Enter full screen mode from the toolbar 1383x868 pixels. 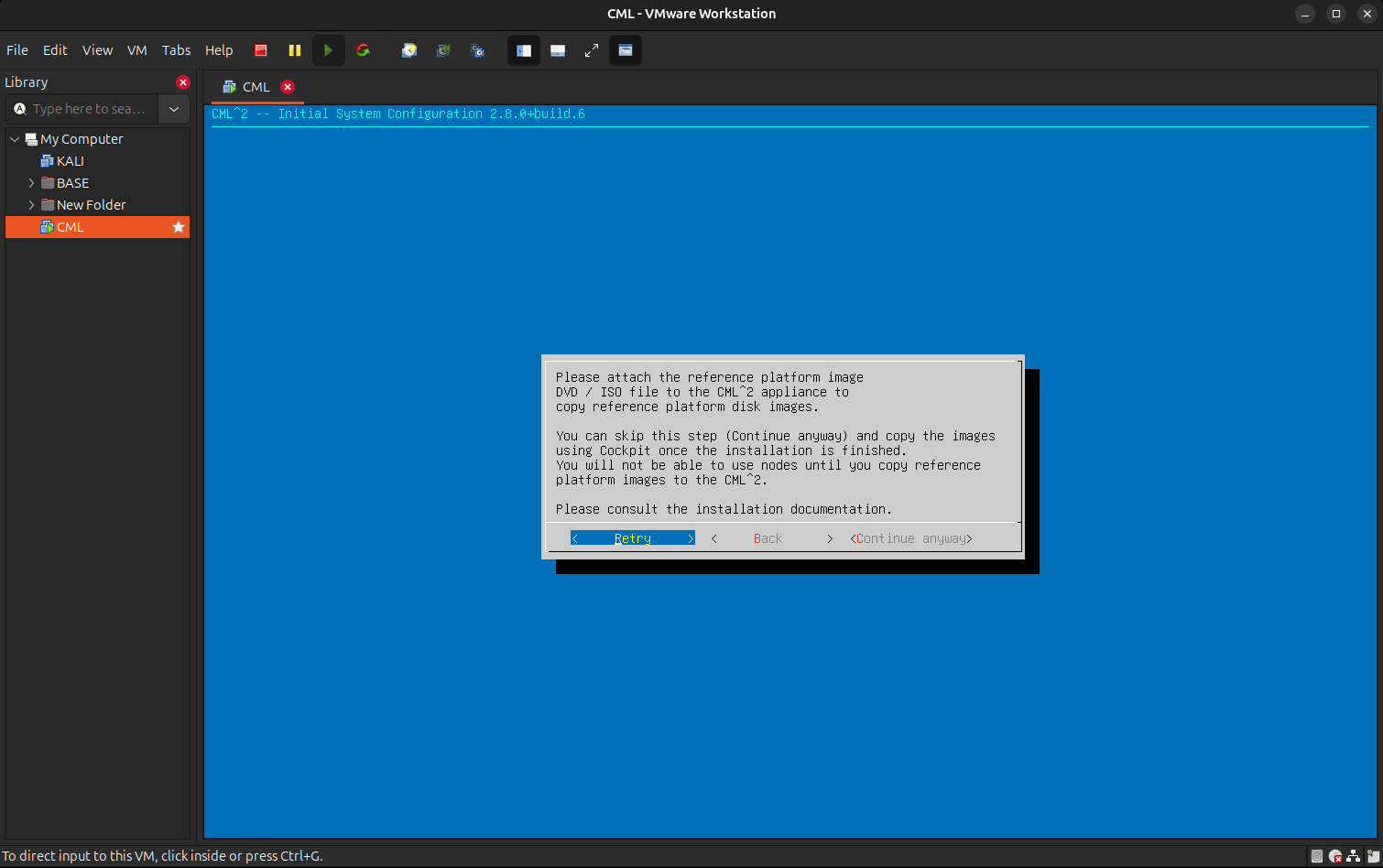coord(592,50)
